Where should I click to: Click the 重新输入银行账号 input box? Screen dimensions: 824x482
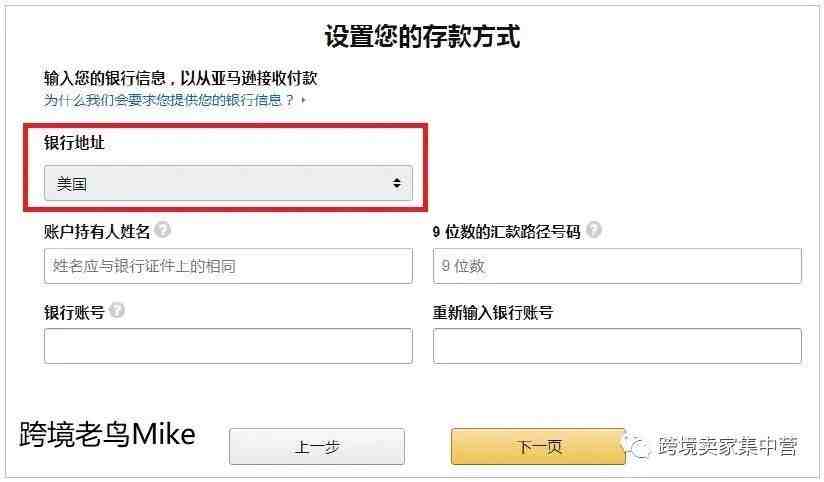(x=617, y=346)
